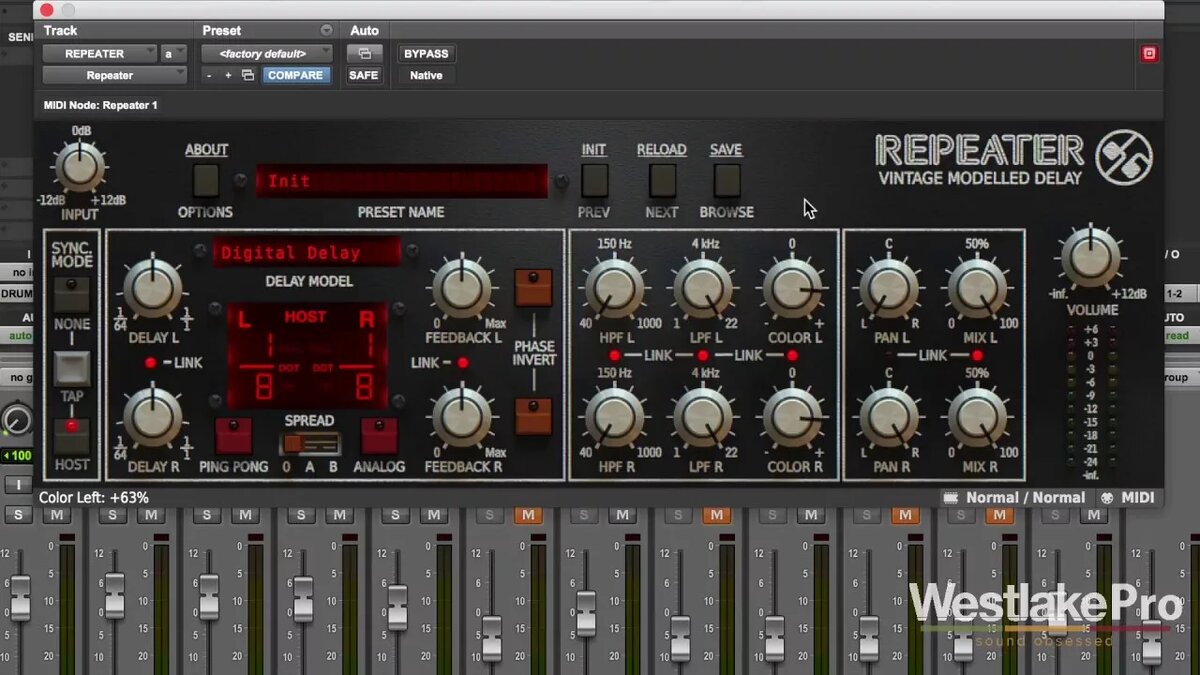
Task: Click the DELAY R knob
Action: point(152,416)
